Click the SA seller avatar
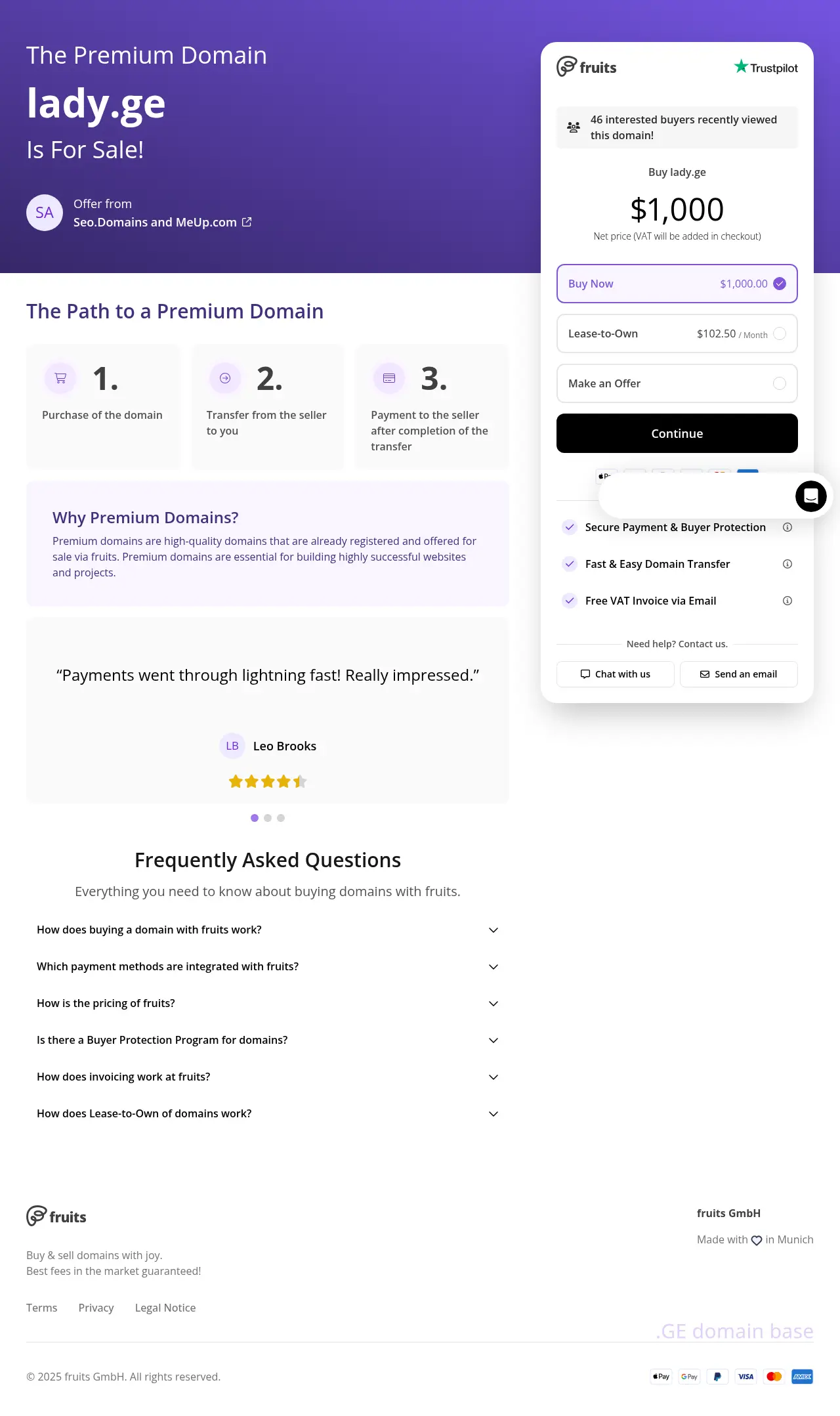 click(45, 213)
